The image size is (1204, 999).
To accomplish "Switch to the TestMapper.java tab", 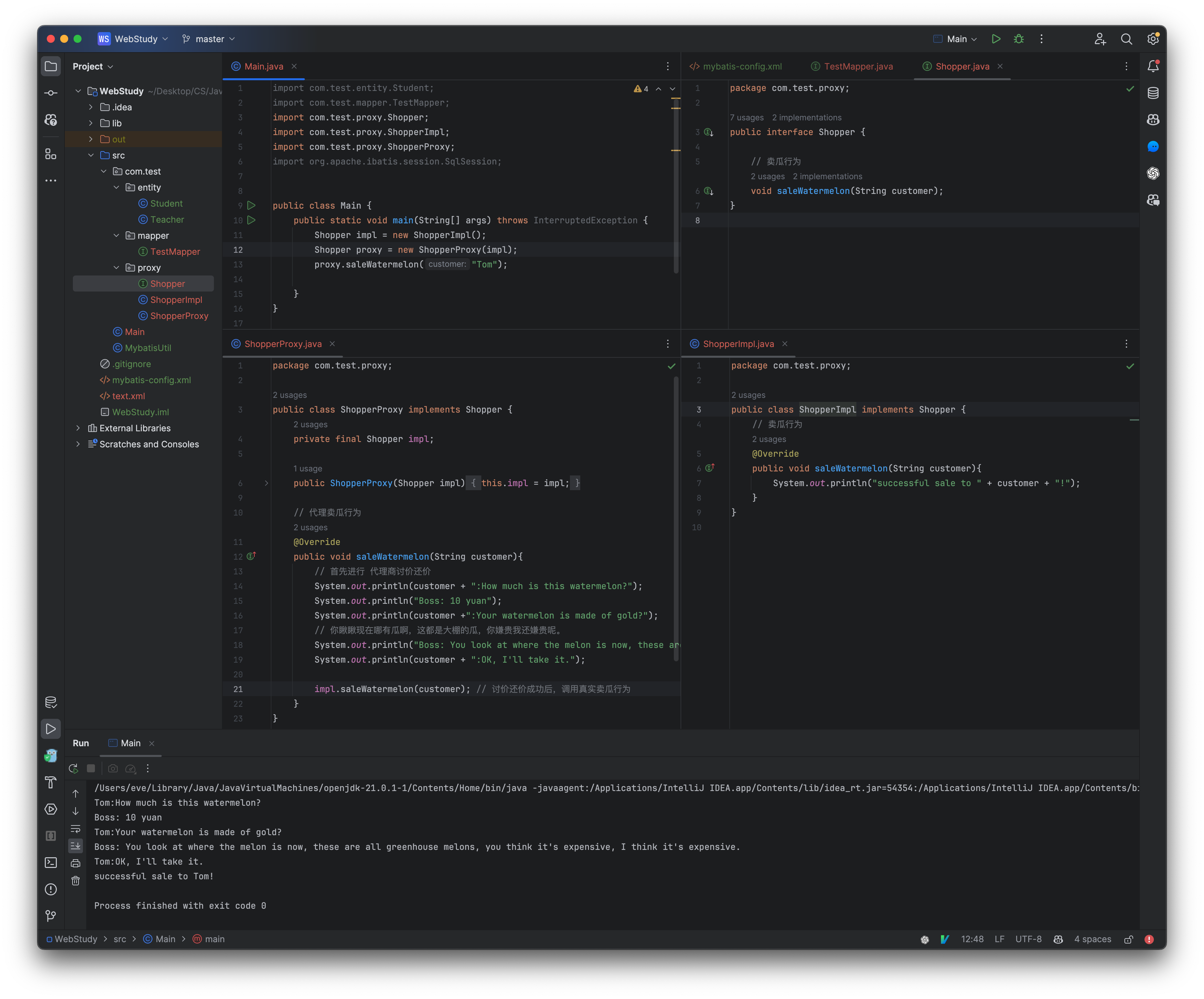I will coord(852,67).
